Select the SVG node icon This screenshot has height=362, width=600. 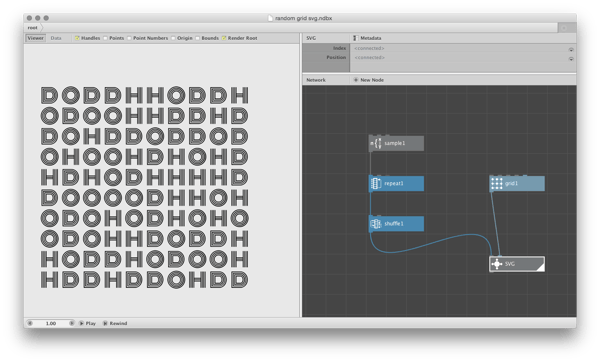tap(497, 264)
